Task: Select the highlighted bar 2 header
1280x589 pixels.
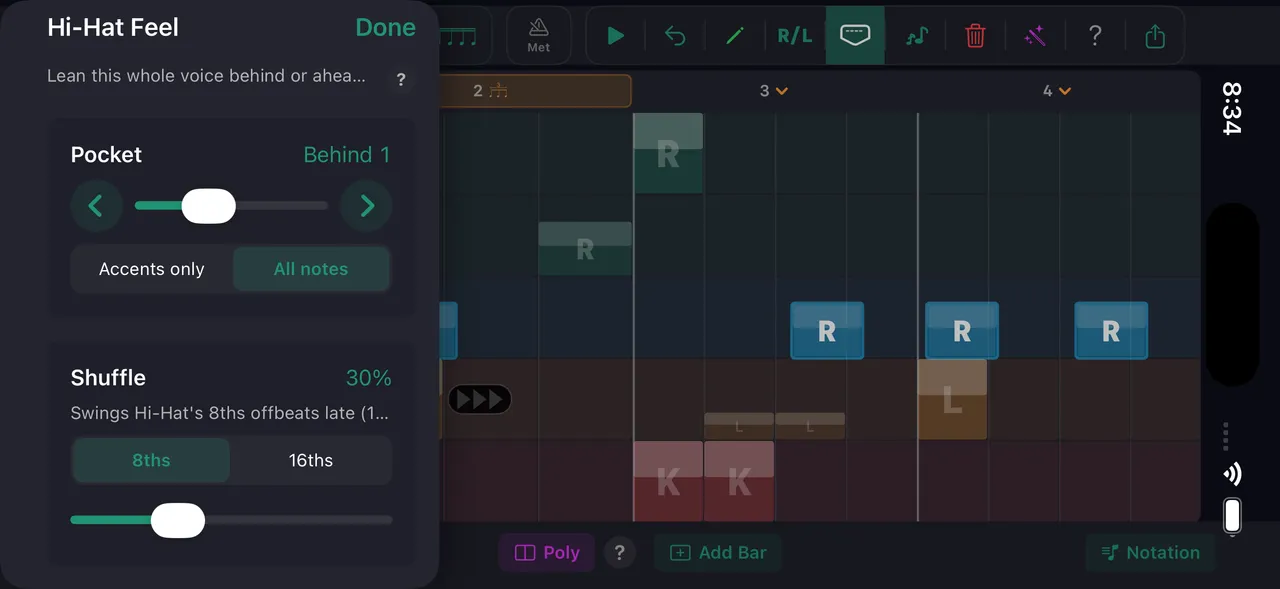Action: click(535, 91)
